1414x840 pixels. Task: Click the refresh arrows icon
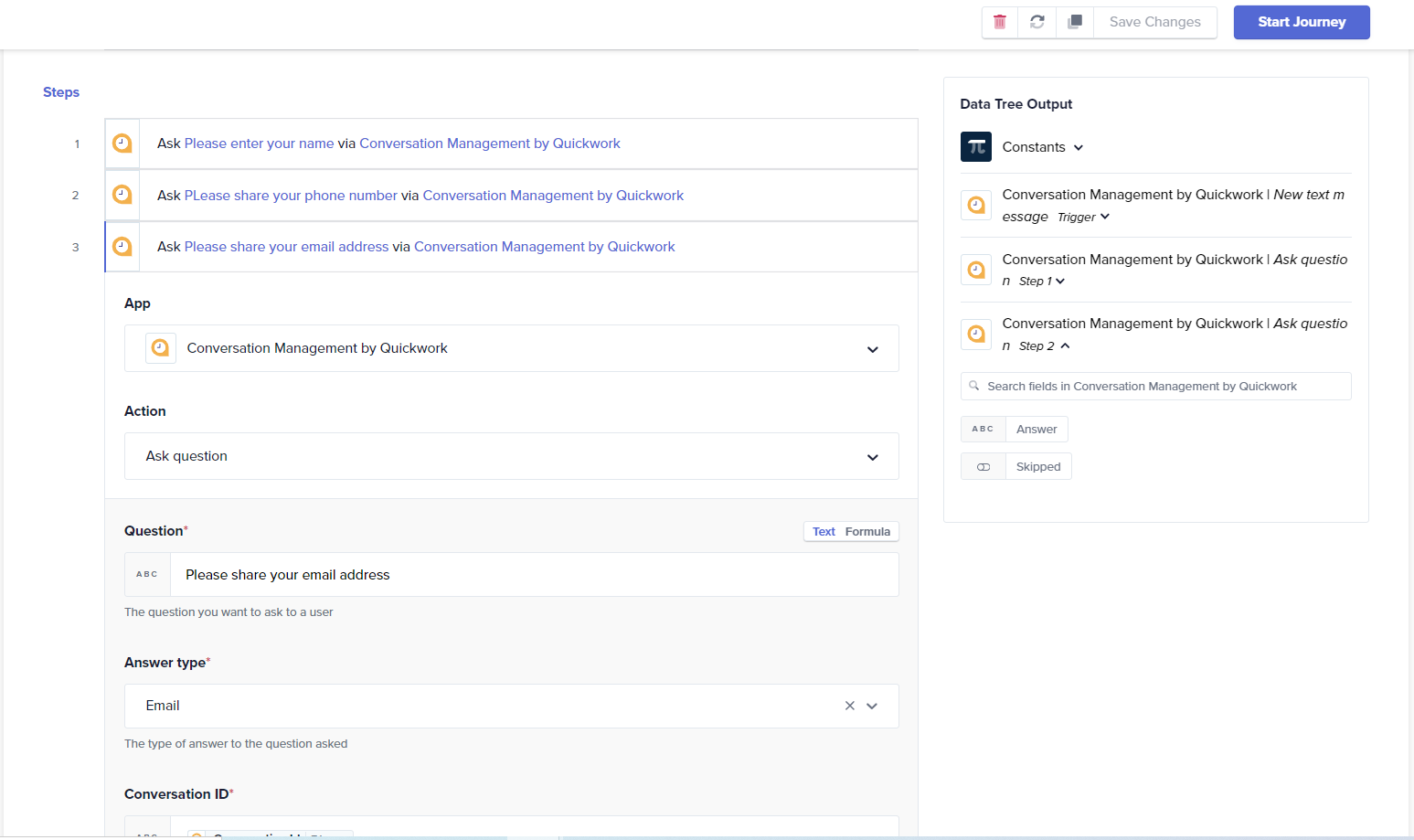[1037, 22]
